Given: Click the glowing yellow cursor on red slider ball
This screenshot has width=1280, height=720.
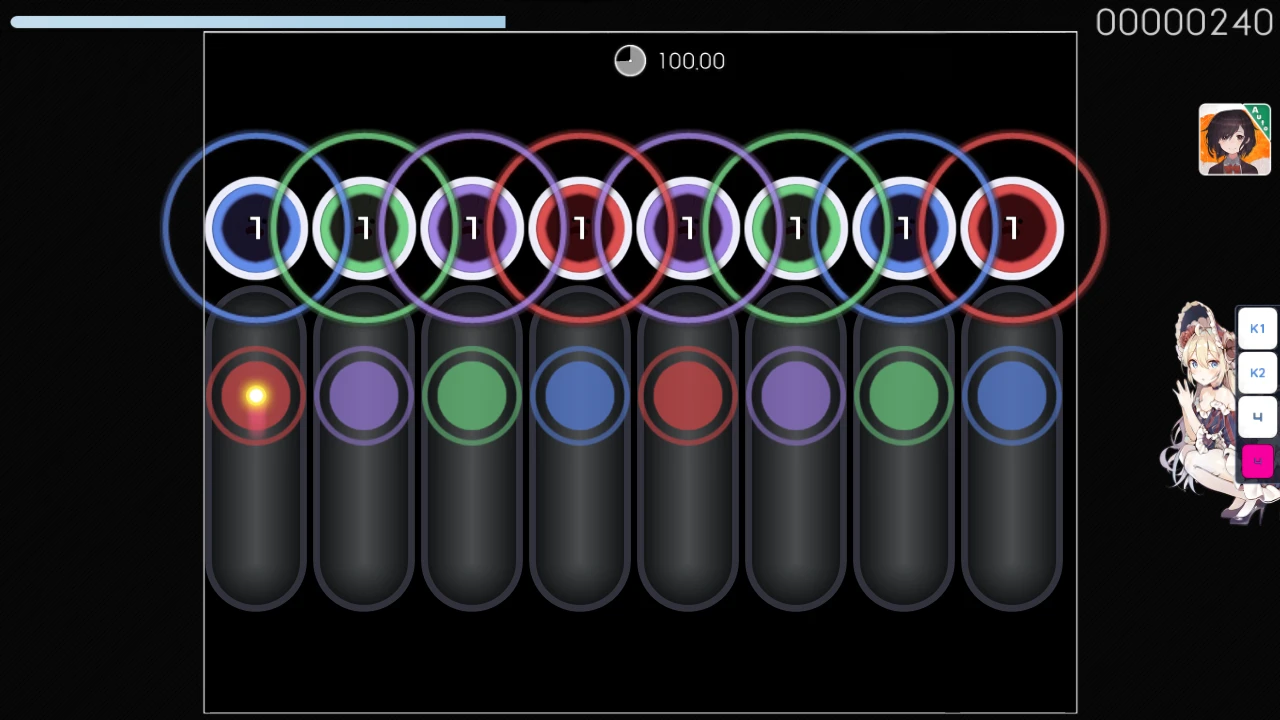Looking at the screenshot, I should [x=256, y=396].
